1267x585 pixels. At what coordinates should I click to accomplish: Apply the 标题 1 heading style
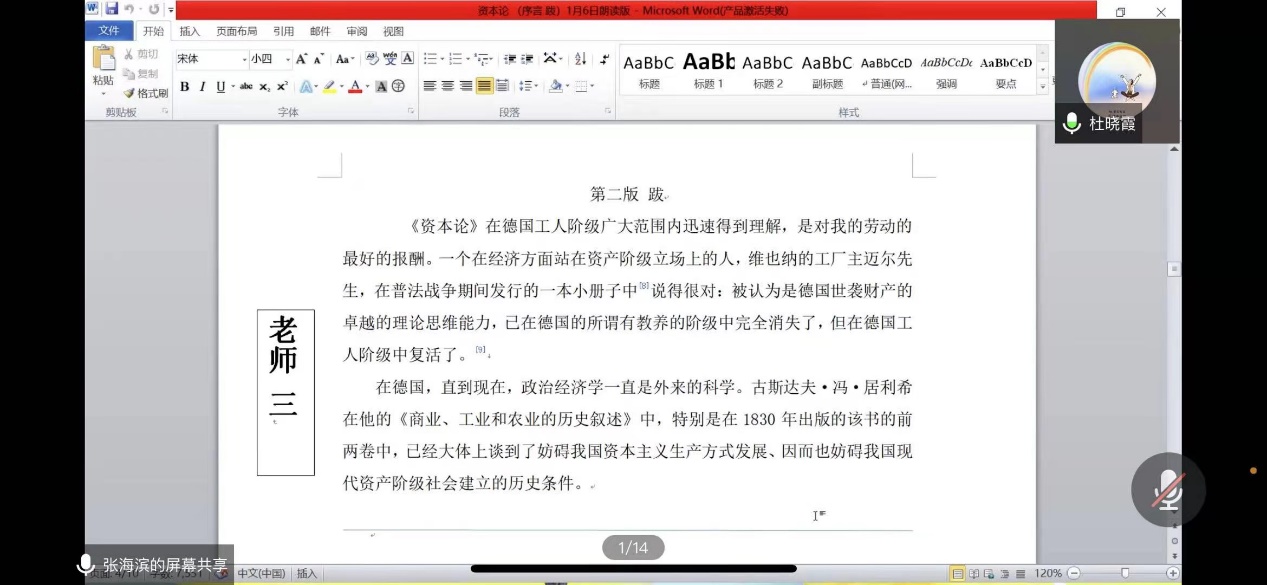click(x=708, y=70)
